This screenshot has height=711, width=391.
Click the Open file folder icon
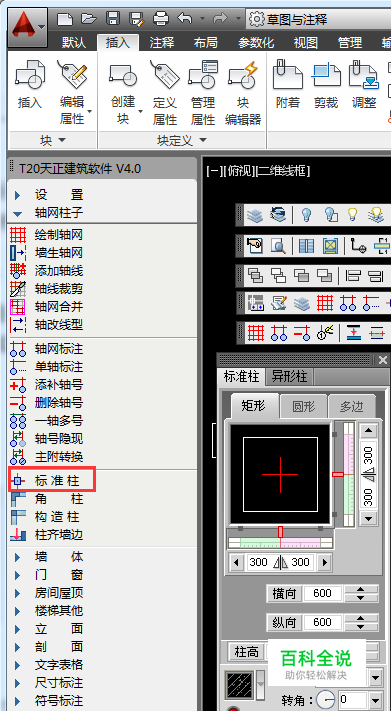click(88, 19)
